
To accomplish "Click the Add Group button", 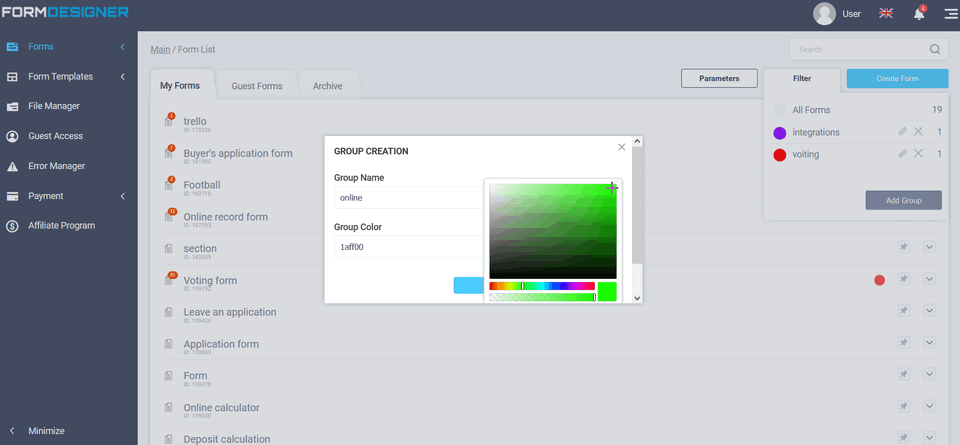I will point(904,200).
